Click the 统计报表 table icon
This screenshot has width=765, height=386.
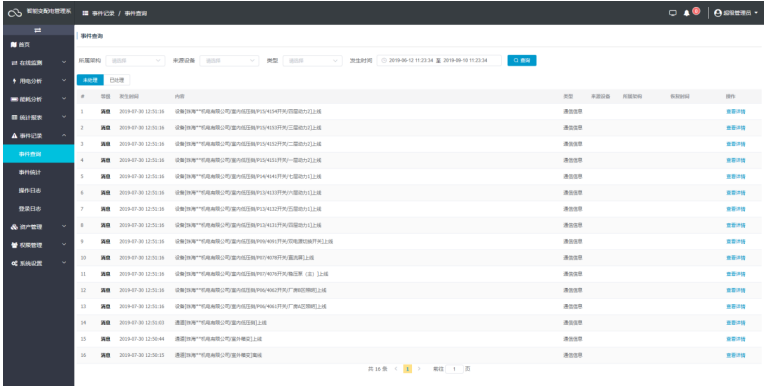pyautogui.click(x=14, y=118)
